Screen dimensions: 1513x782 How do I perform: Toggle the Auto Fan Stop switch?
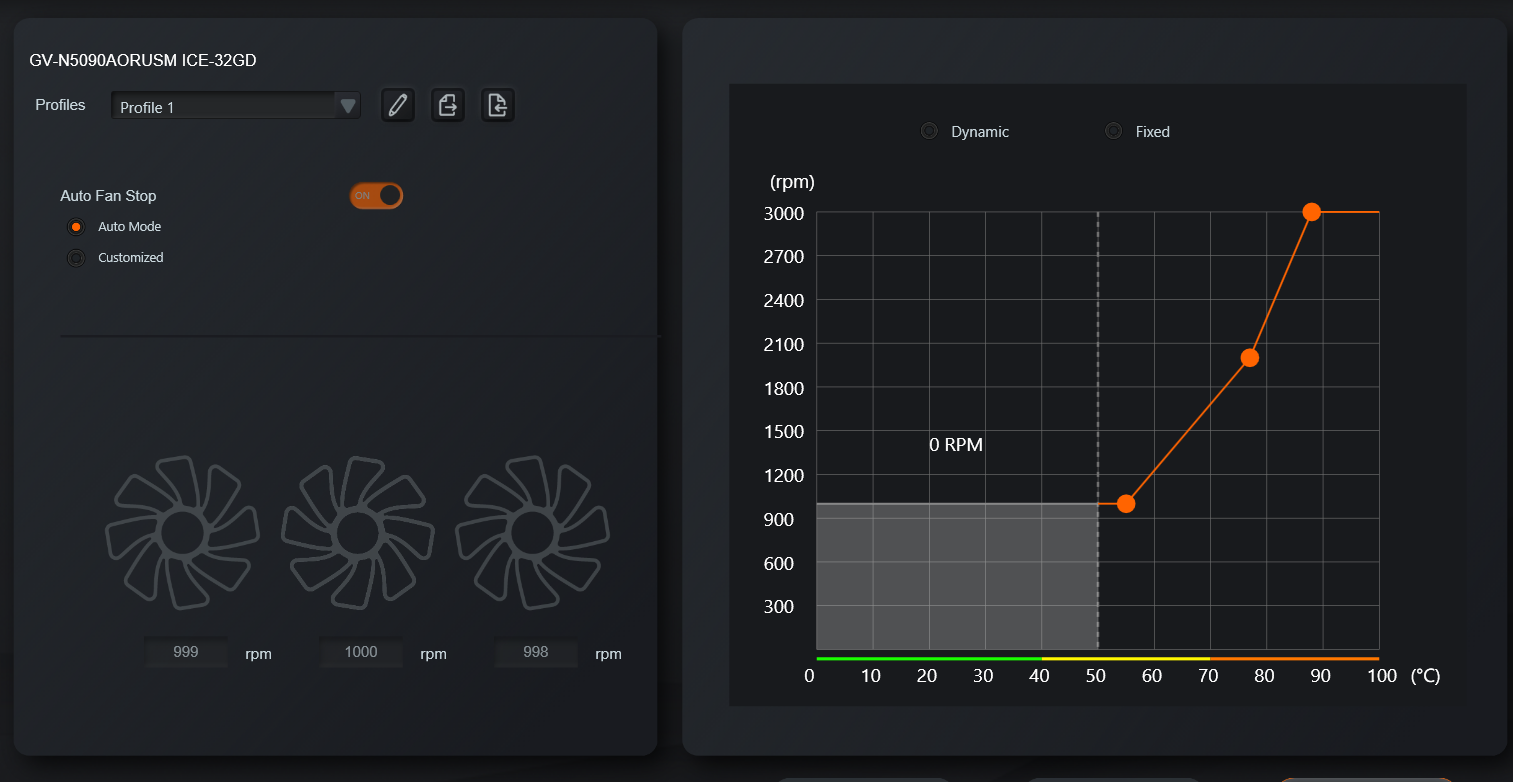tap(376, 195)
